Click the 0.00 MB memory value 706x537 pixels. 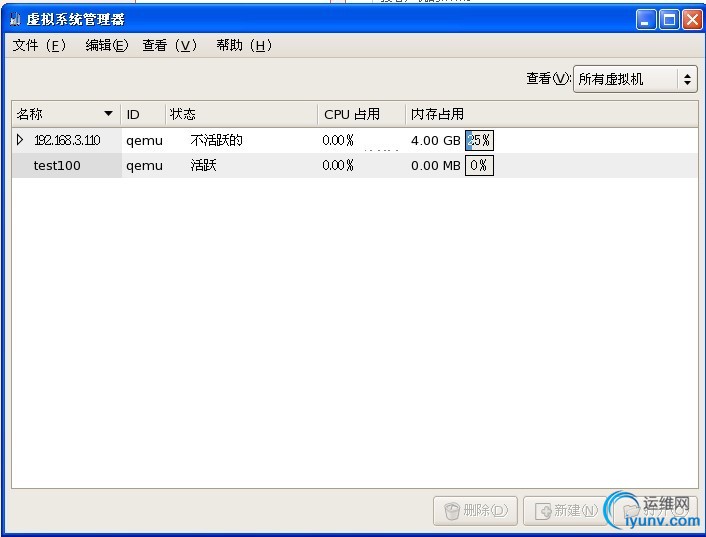tap(435, 166)
